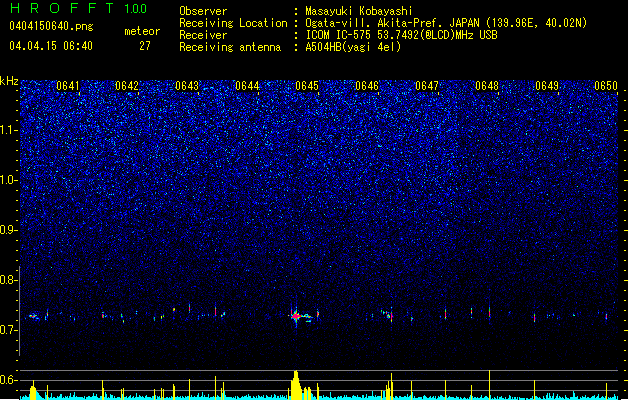629x400 pixels.
Task: Click the 0.8 kHz axis label
Action: 8,280
